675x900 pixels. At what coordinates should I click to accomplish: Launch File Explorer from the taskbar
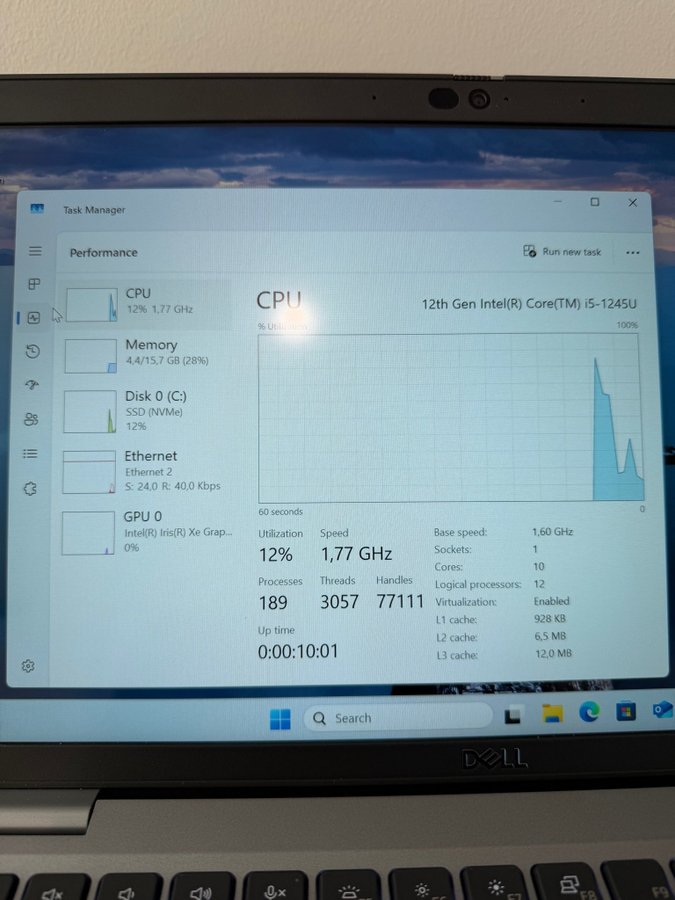pos(552,714)
